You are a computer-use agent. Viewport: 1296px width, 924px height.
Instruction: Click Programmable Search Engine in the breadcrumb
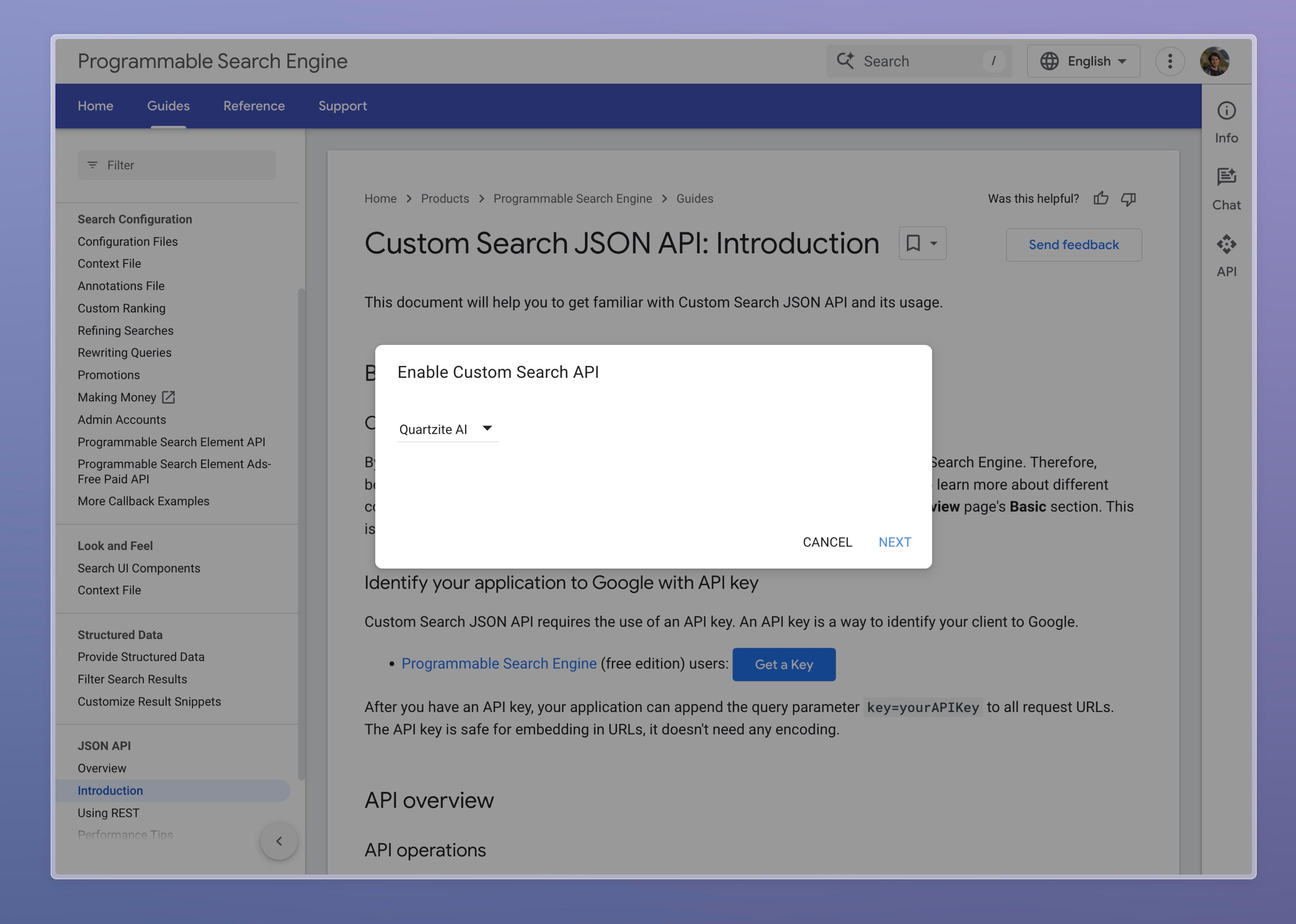point(573,199)
